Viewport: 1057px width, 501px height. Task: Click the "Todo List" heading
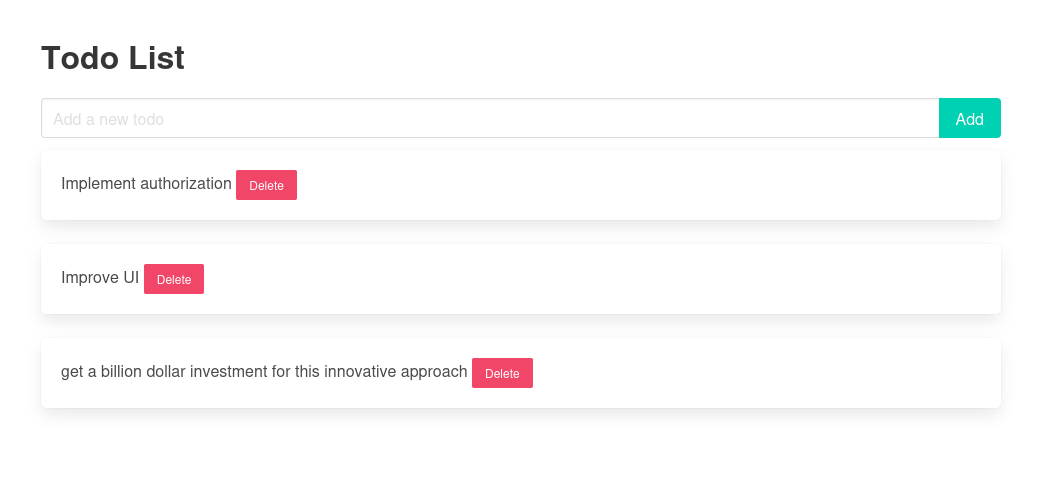(112, 58)
